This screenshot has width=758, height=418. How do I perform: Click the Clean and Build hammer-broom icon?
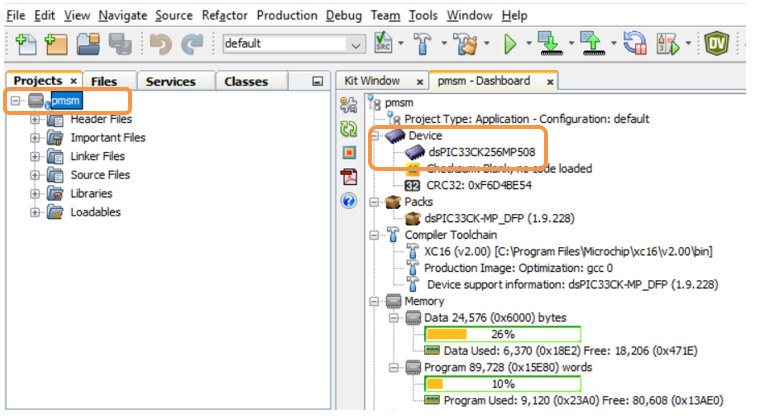(466, 44)
